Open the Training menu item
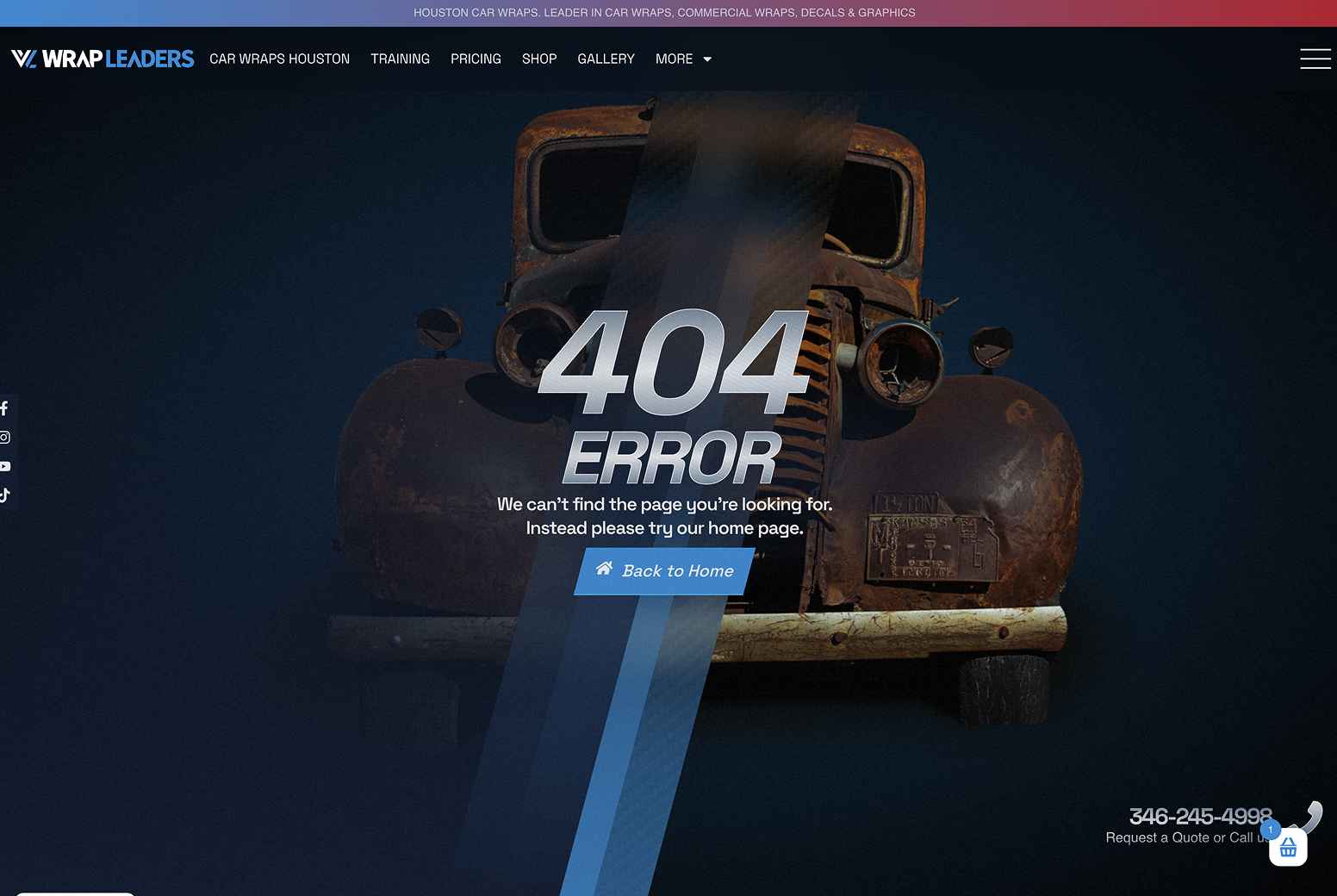 tap(400, 59)
